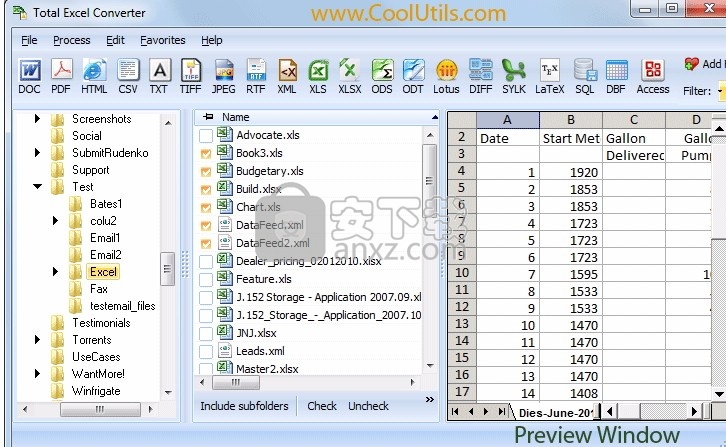This screenshot has height=447, width=726.
Task: Expand the Torrents folder
Action: (x=37, y=340)
